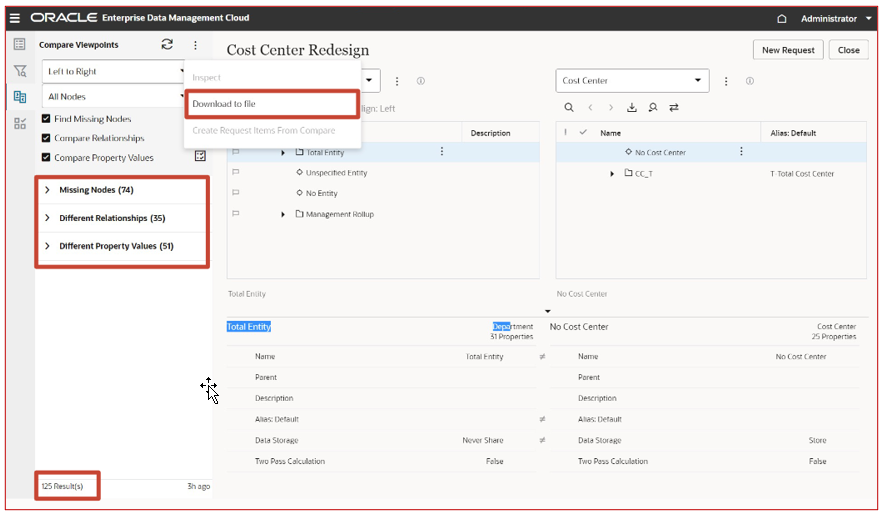Image resolution: width=888 pixels, height=521 pixels.
Task: Expand Different Property Values (51) section
Action: [48, 246]
